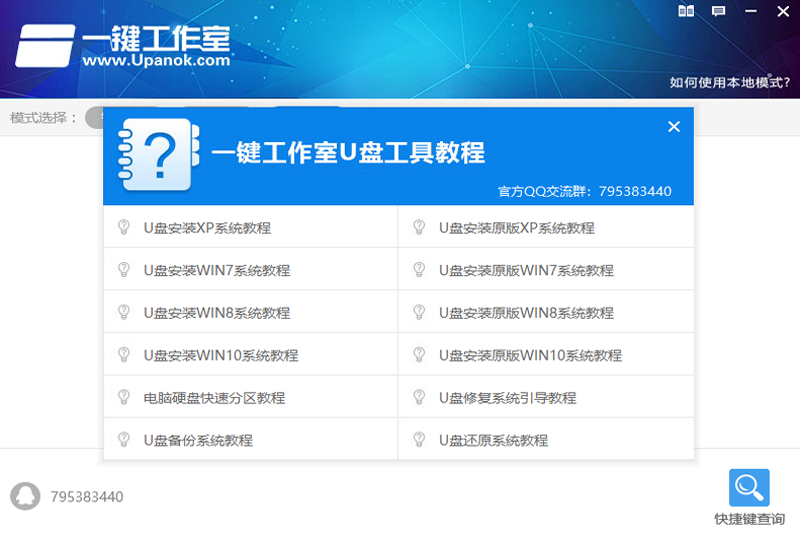Open the U盘安装WIN7系统教程 link
800x533 pixels.
coord(216,271)
